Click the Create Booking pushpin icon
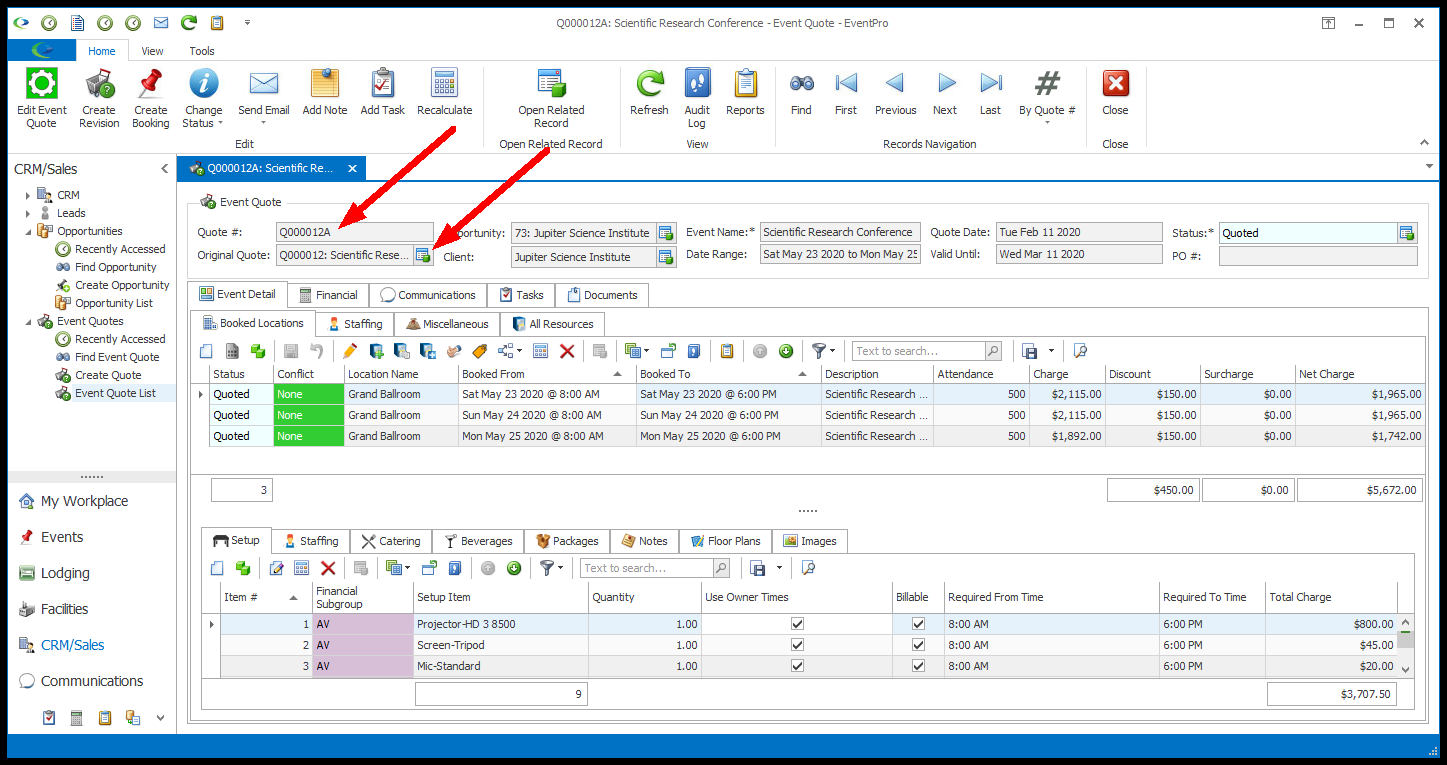This screenshot has width=1447, height=765. (x=151, y=83)
